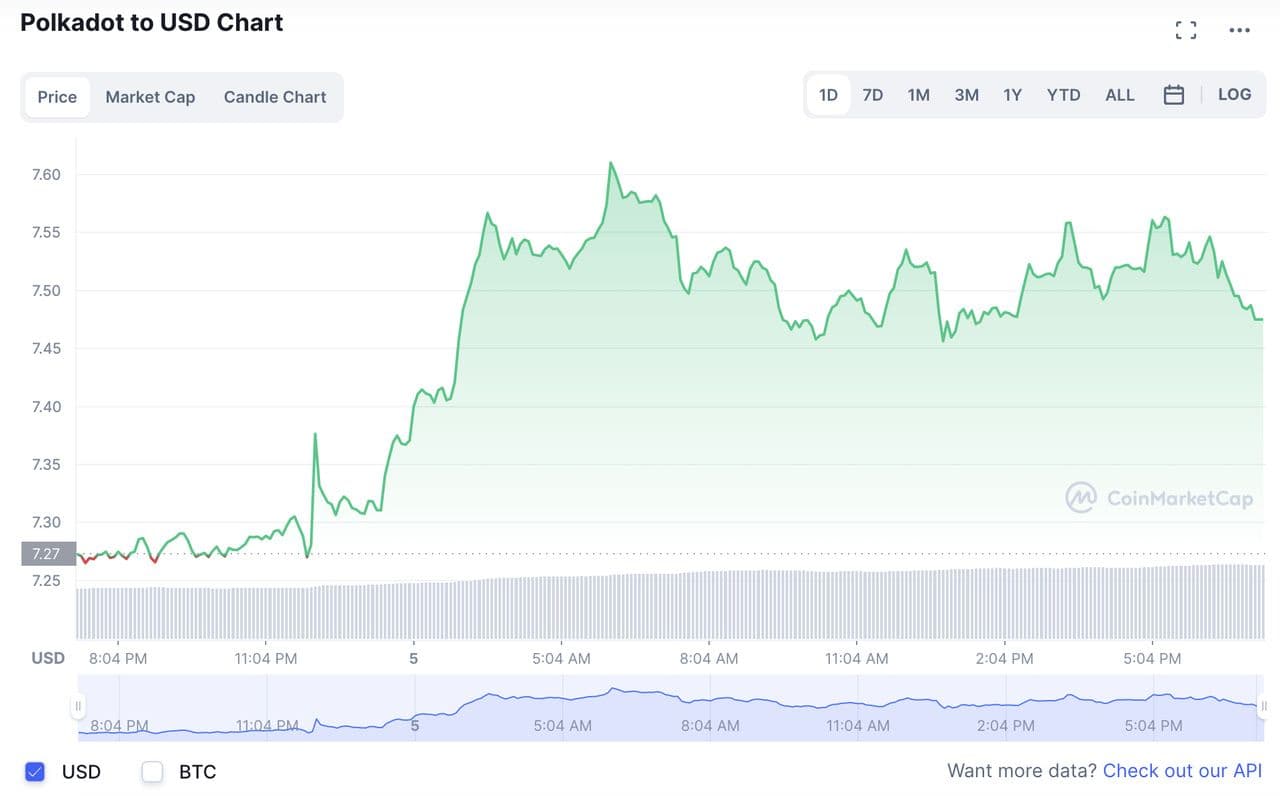Uncheck the USD currency checkbox

click(35, 771)
